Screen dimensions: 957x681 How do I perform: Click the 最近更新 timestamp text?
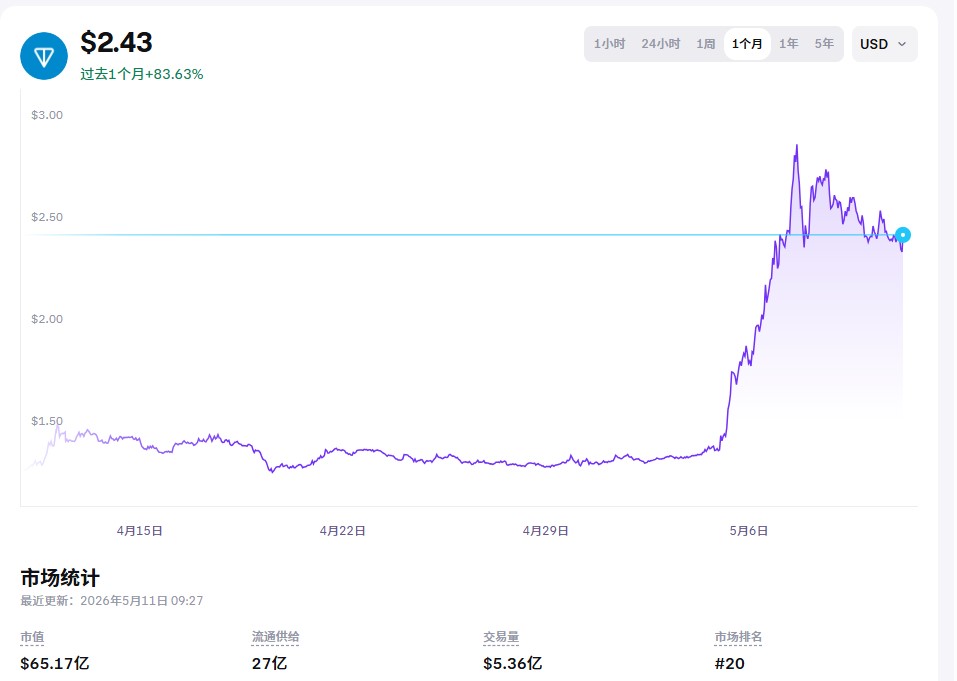click(112, 600)
